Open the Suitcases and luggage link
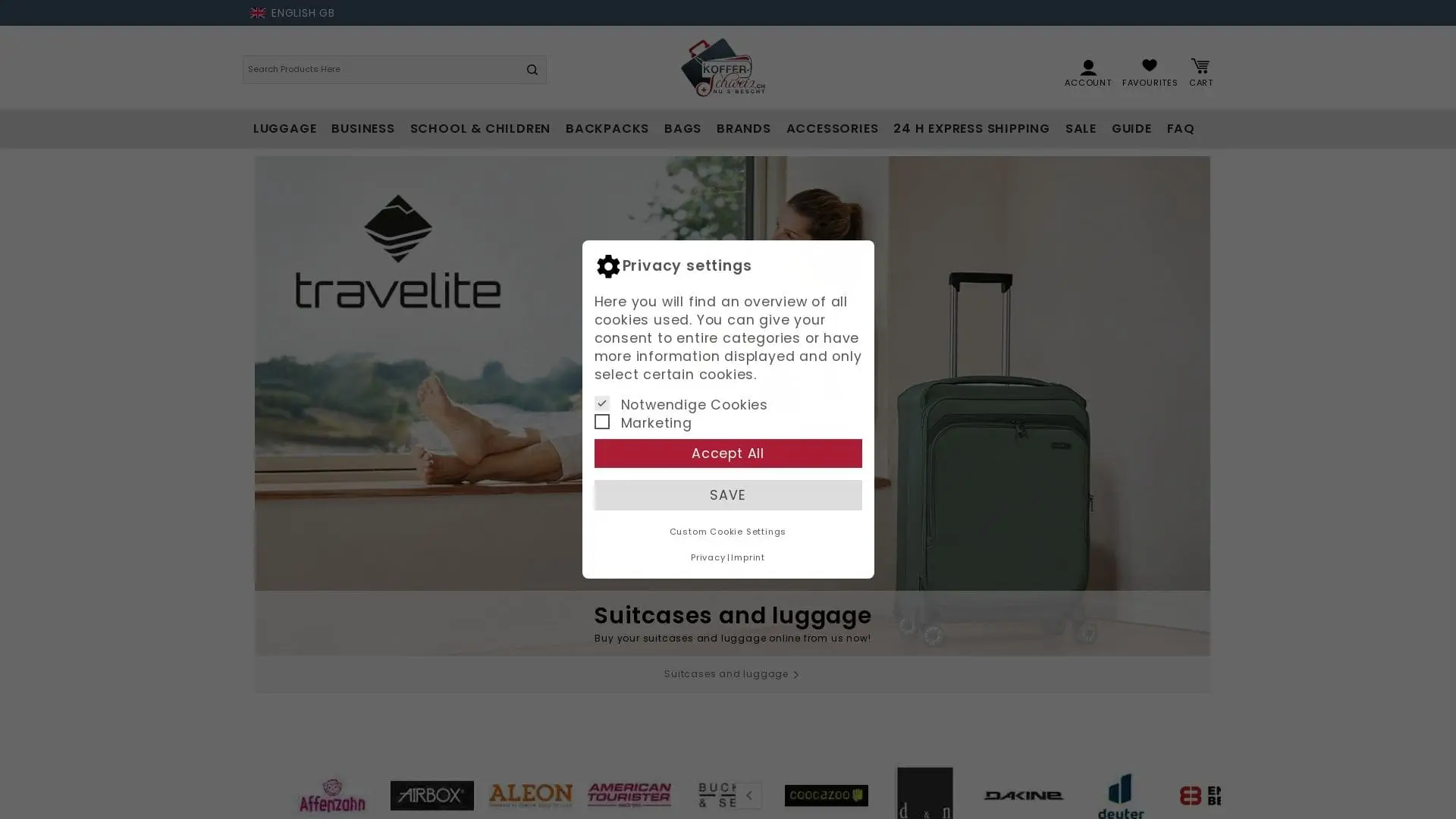 click(732, 674)
